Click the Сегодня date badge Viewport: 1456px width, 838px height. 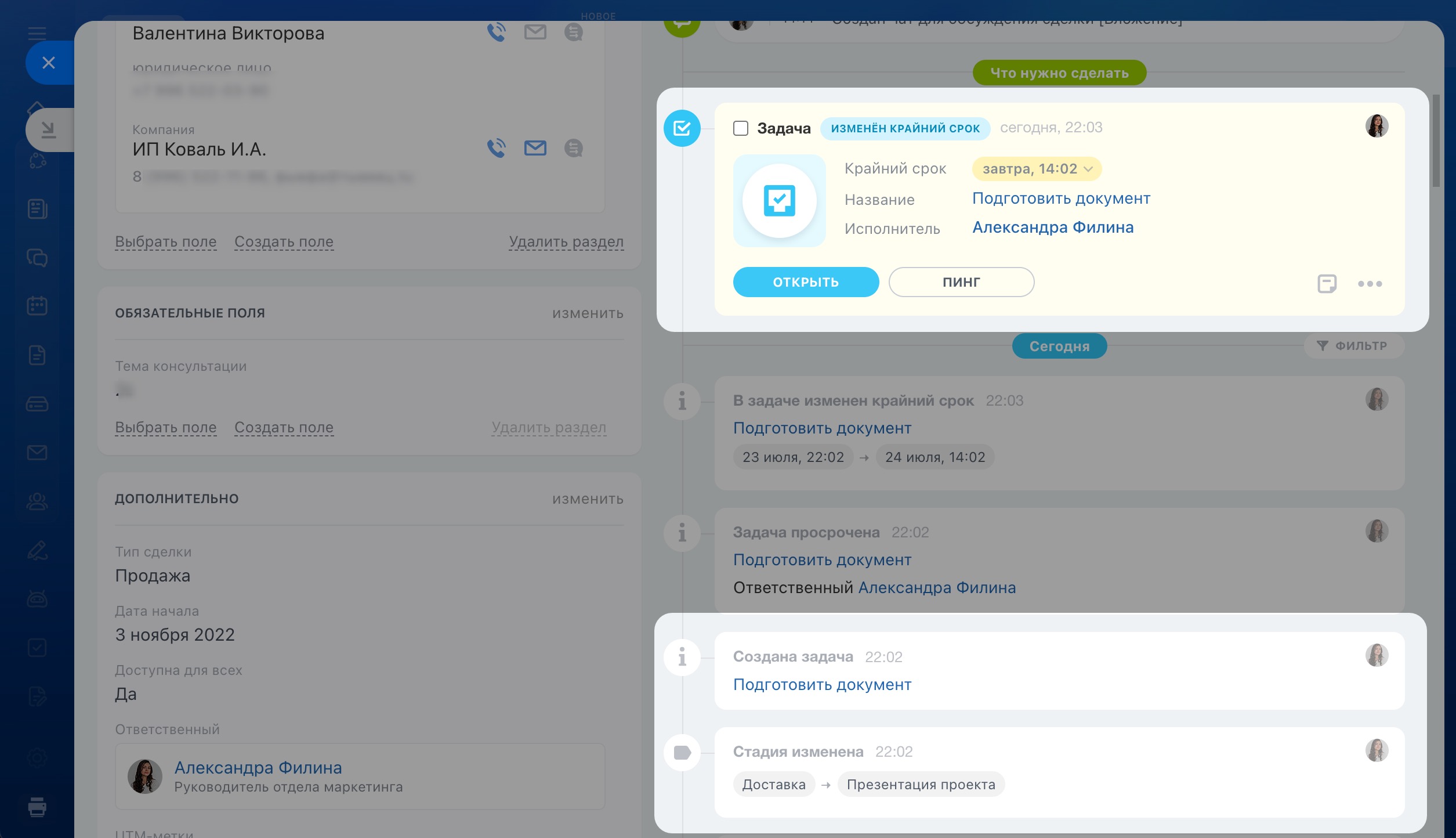pos(1059,346)
